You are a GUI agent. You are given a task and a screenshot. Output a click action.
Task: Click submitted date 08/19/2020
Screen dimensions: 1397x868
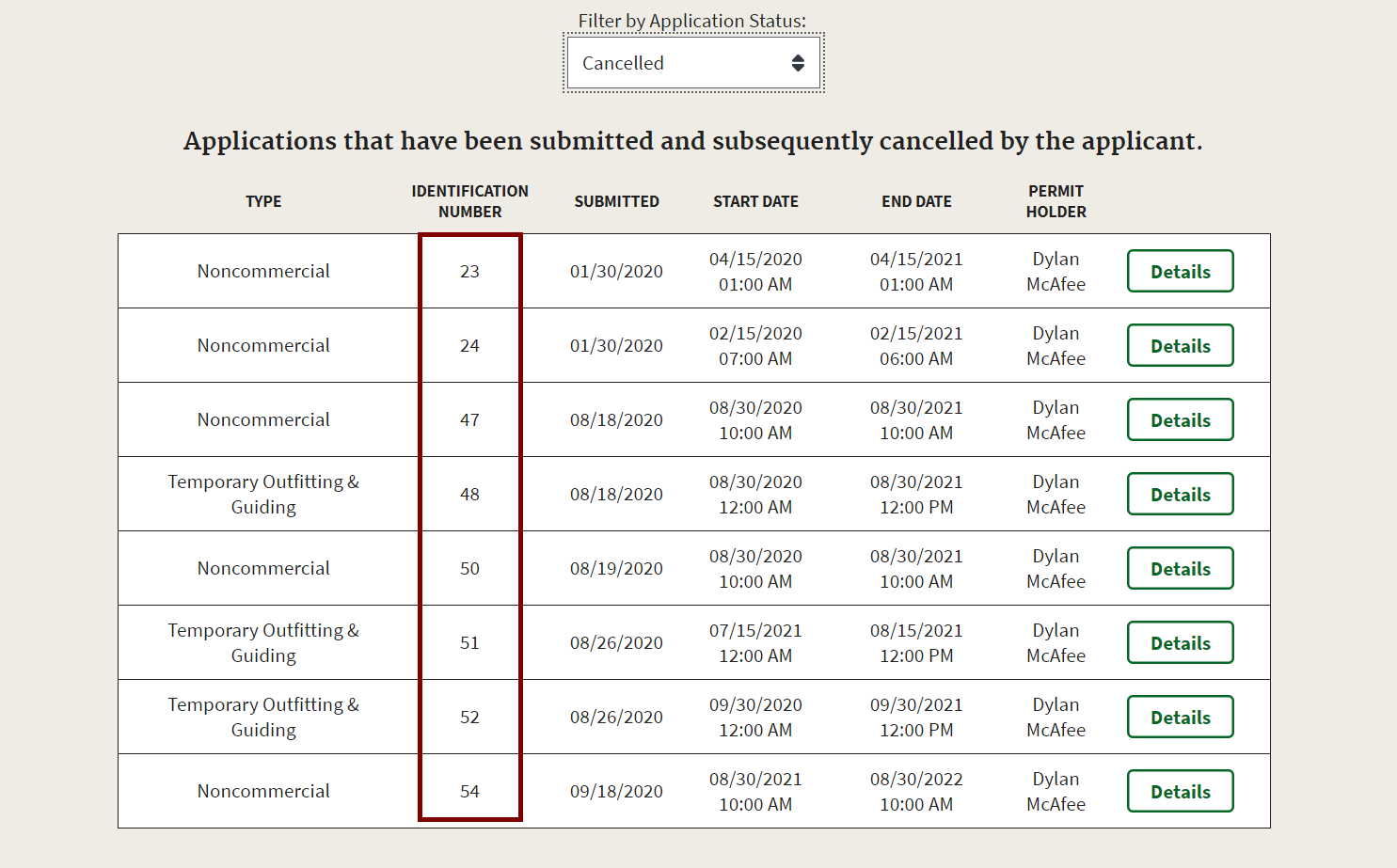tap(616, 568)
